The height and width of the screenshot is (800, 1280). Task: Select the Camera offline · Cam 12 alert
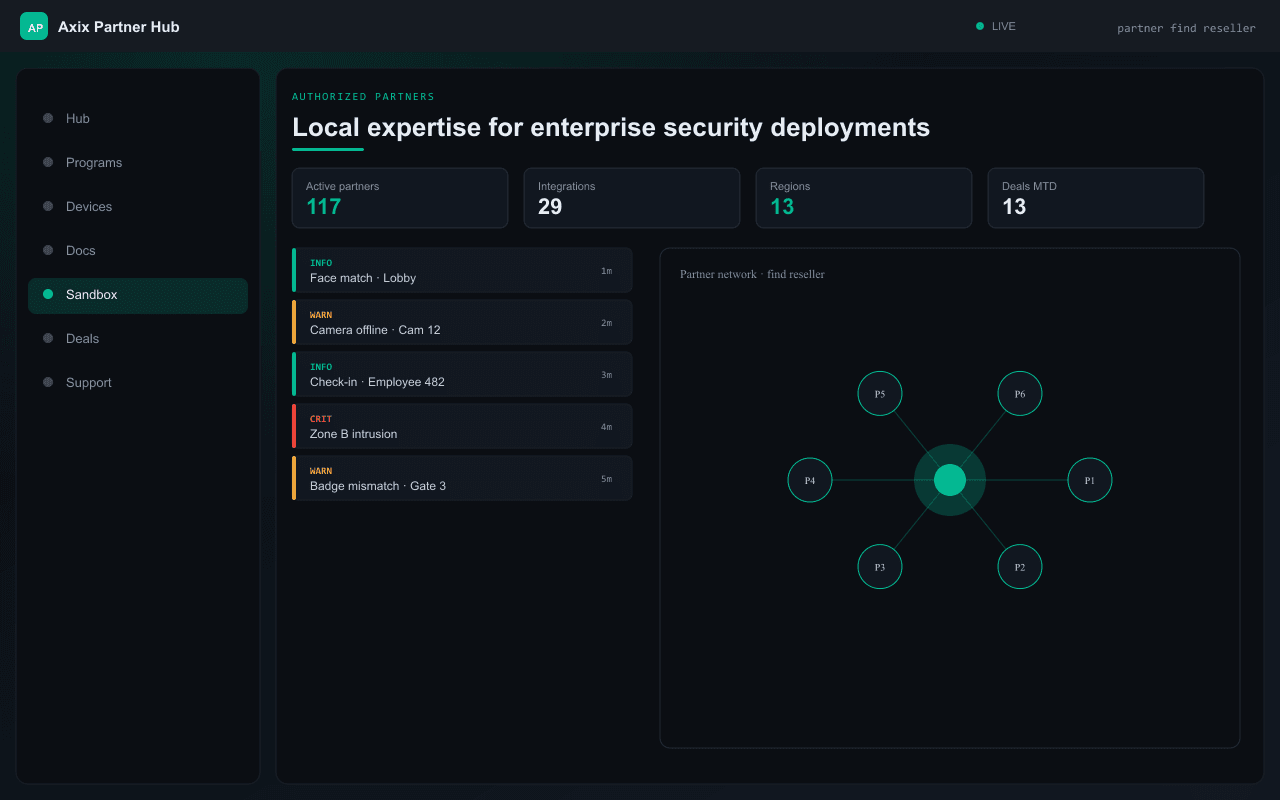(x=462, y=322)
